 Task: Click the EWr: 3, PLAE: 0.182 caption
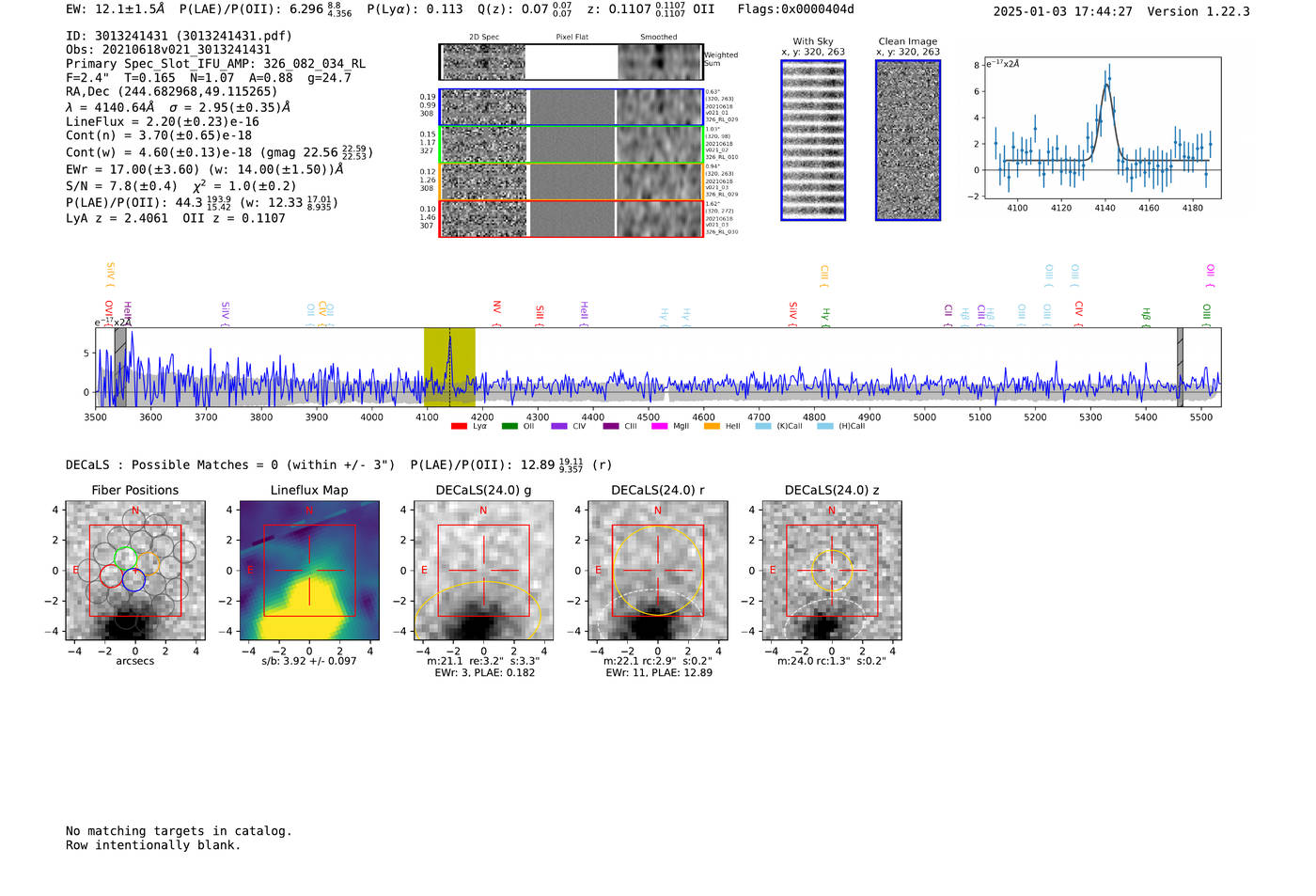[x=484, y=673]
